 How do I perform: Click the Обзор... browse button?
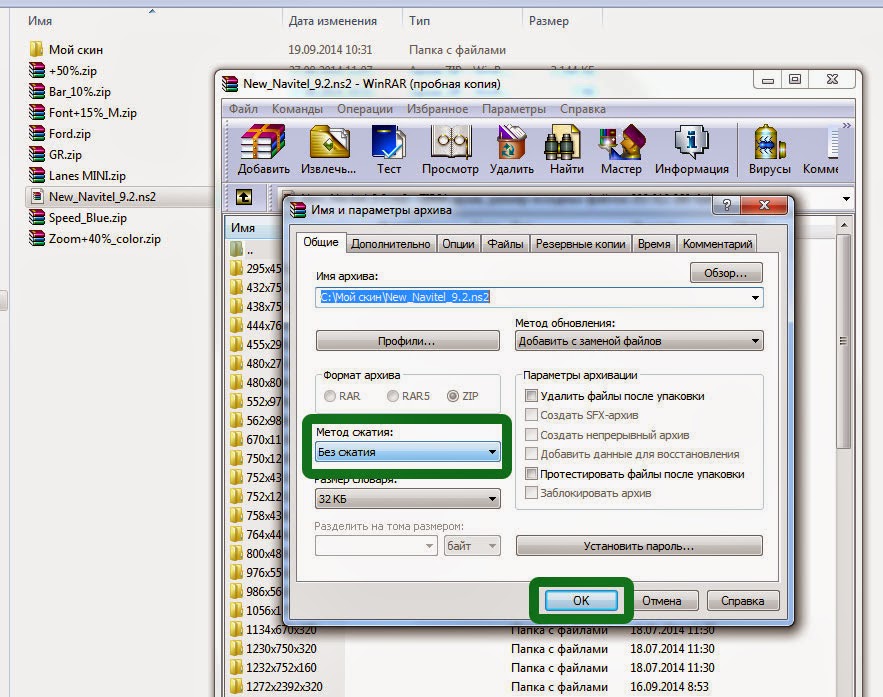click(726, 273)
